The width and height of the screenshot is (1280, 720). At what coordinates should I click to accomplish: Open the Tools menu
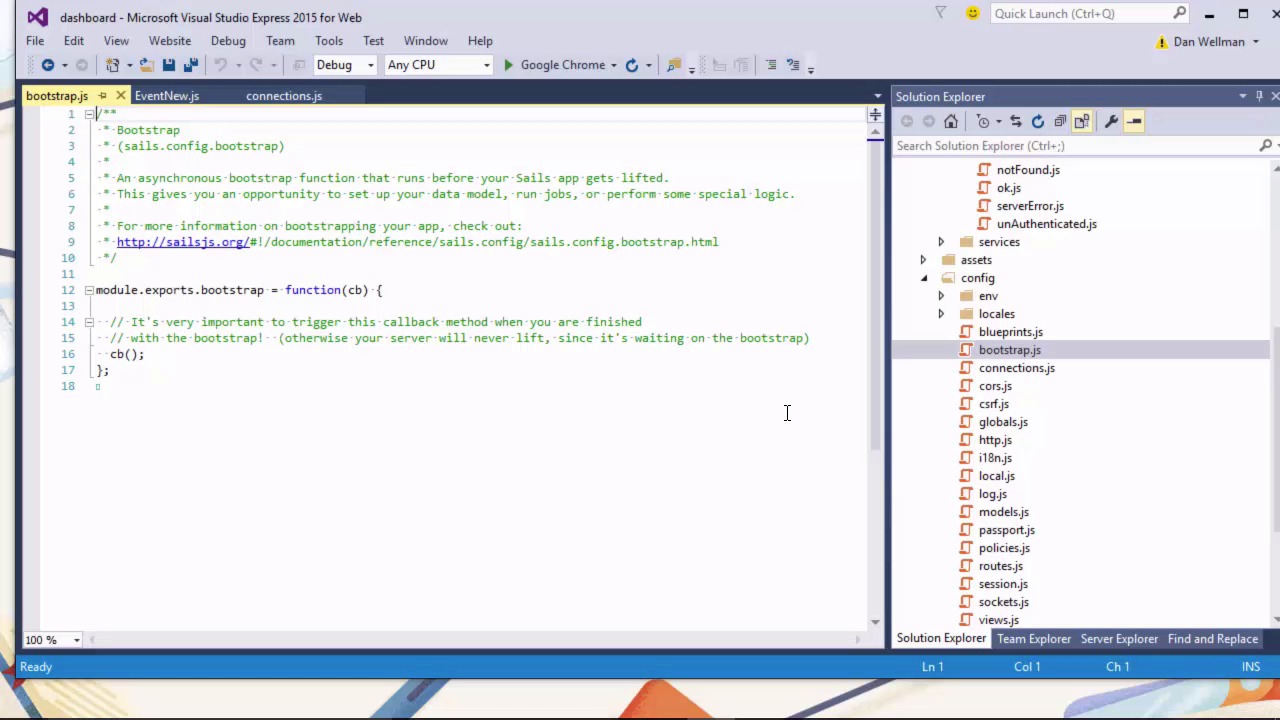(329, 41)
